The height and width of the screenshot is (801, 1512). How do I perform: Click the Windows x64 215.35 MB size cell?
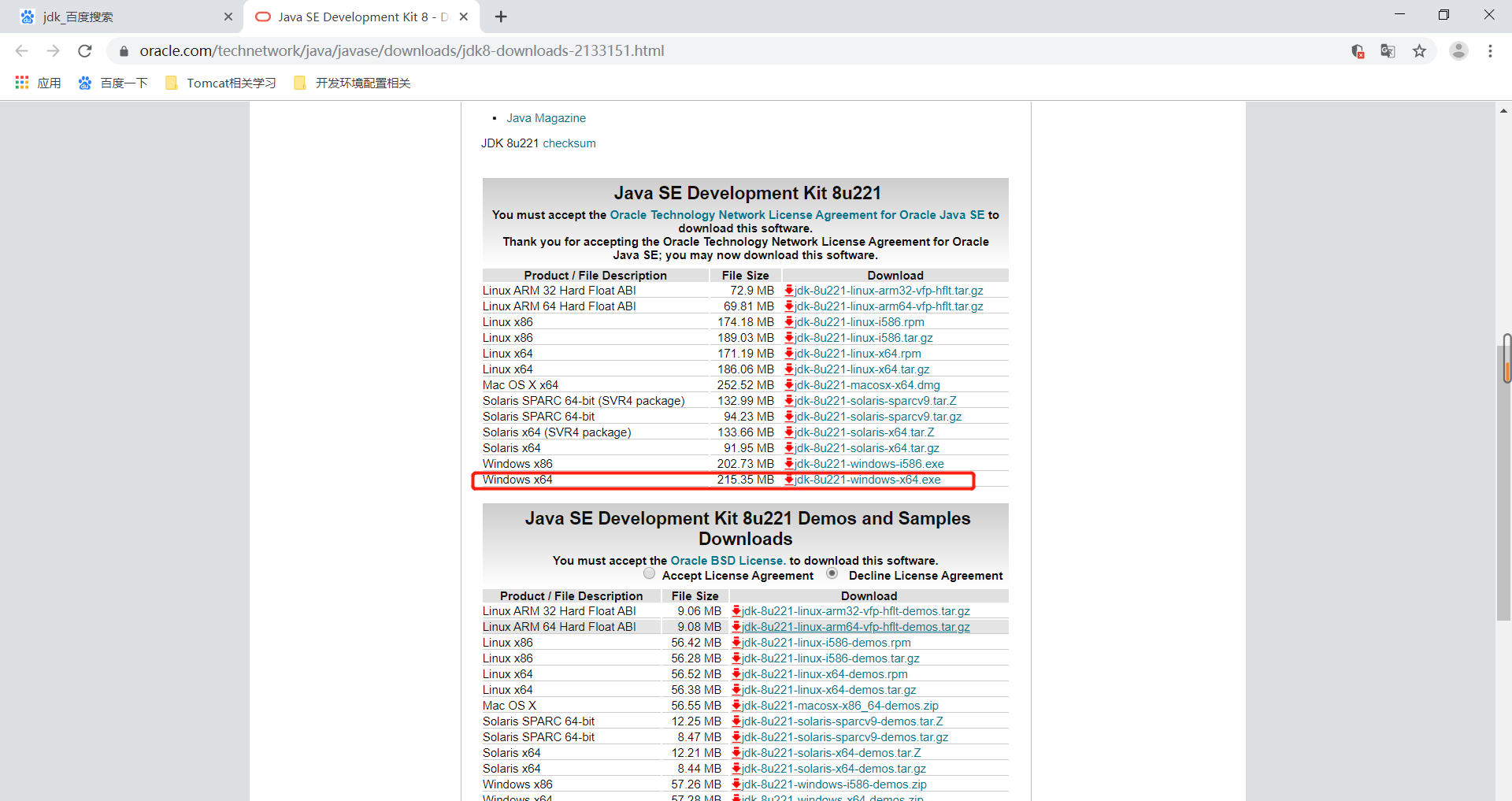click(745, 480)
